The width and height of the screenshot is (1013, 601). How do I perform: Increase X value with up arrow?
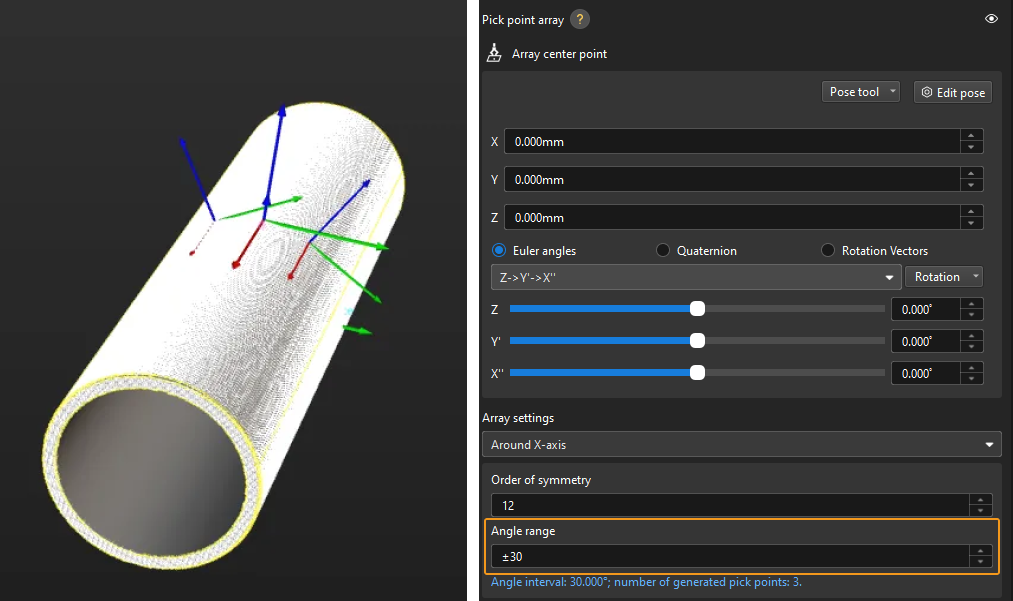point(970,136)
